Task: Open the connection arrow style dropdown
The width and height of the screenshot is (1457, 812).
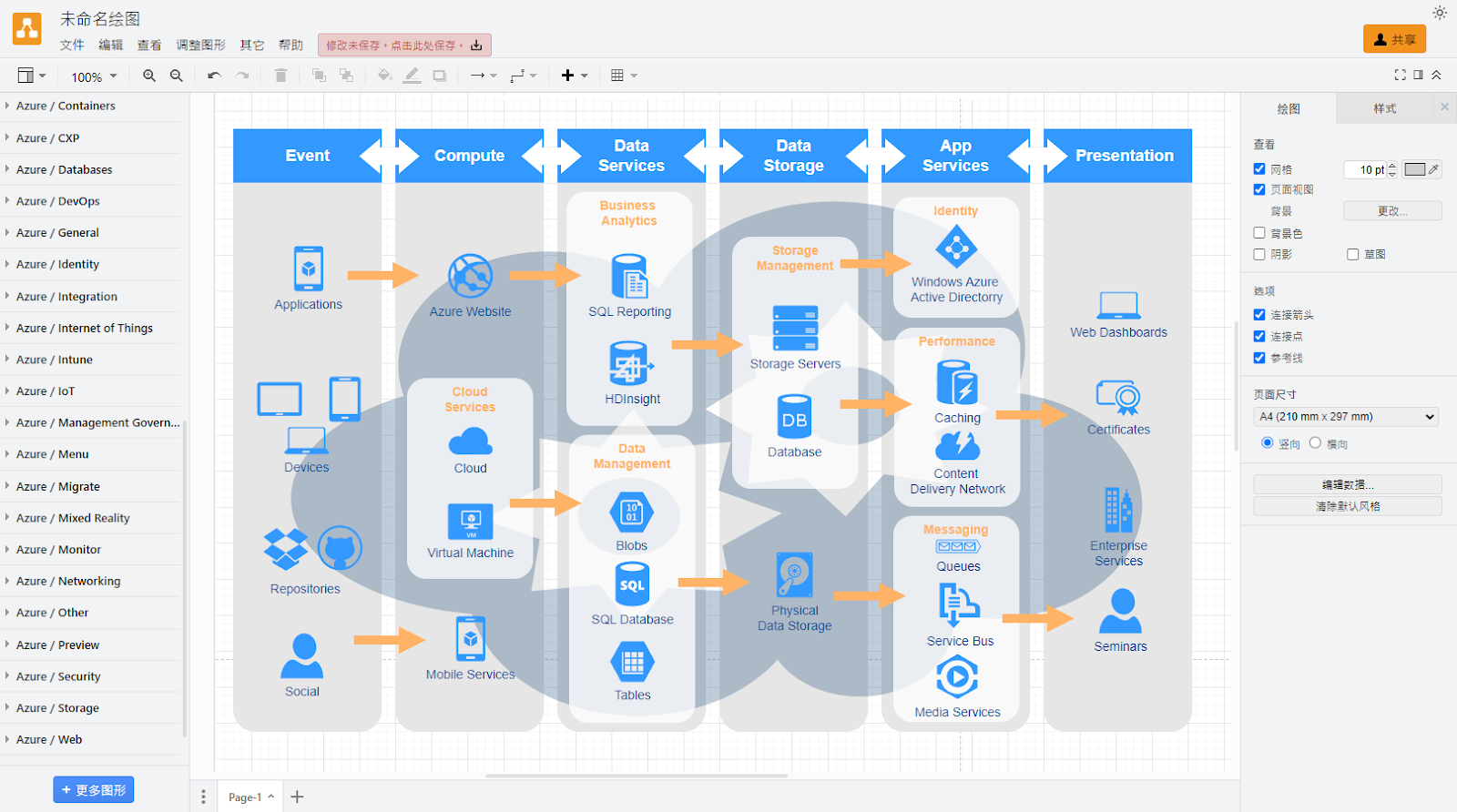Action: pos(484,76)
